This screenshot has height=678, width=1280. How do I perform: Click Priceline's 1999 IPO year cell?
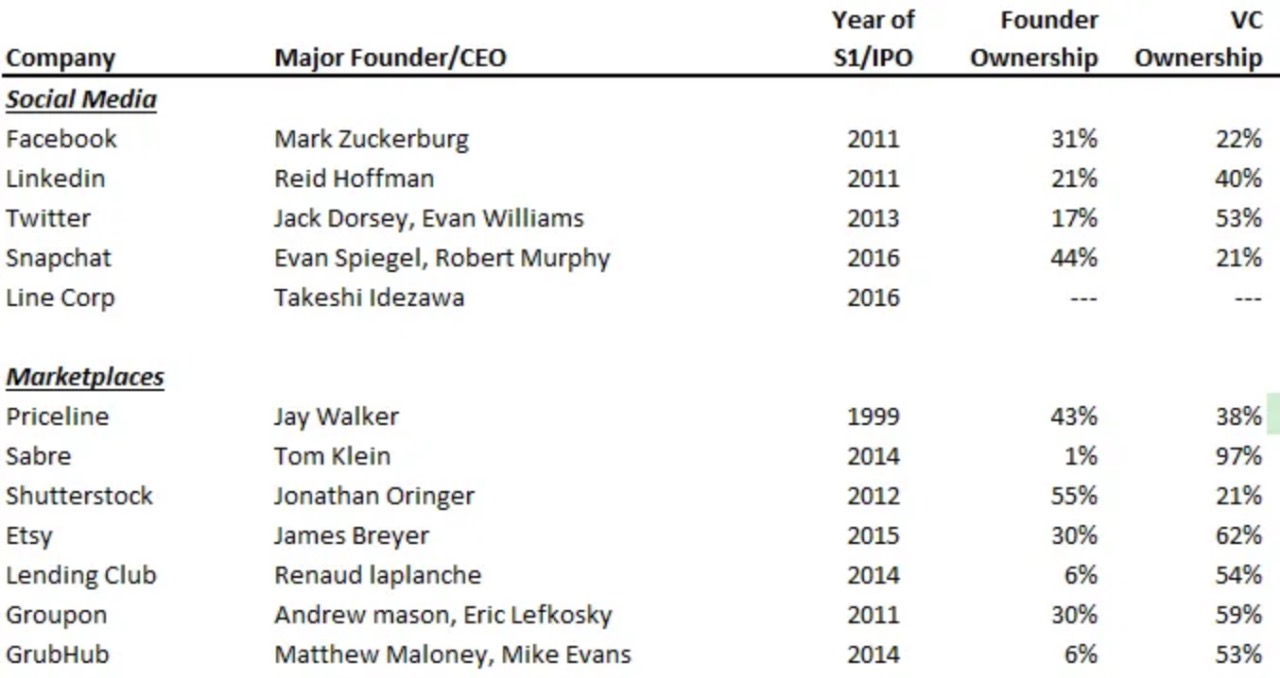pos(873,417)
